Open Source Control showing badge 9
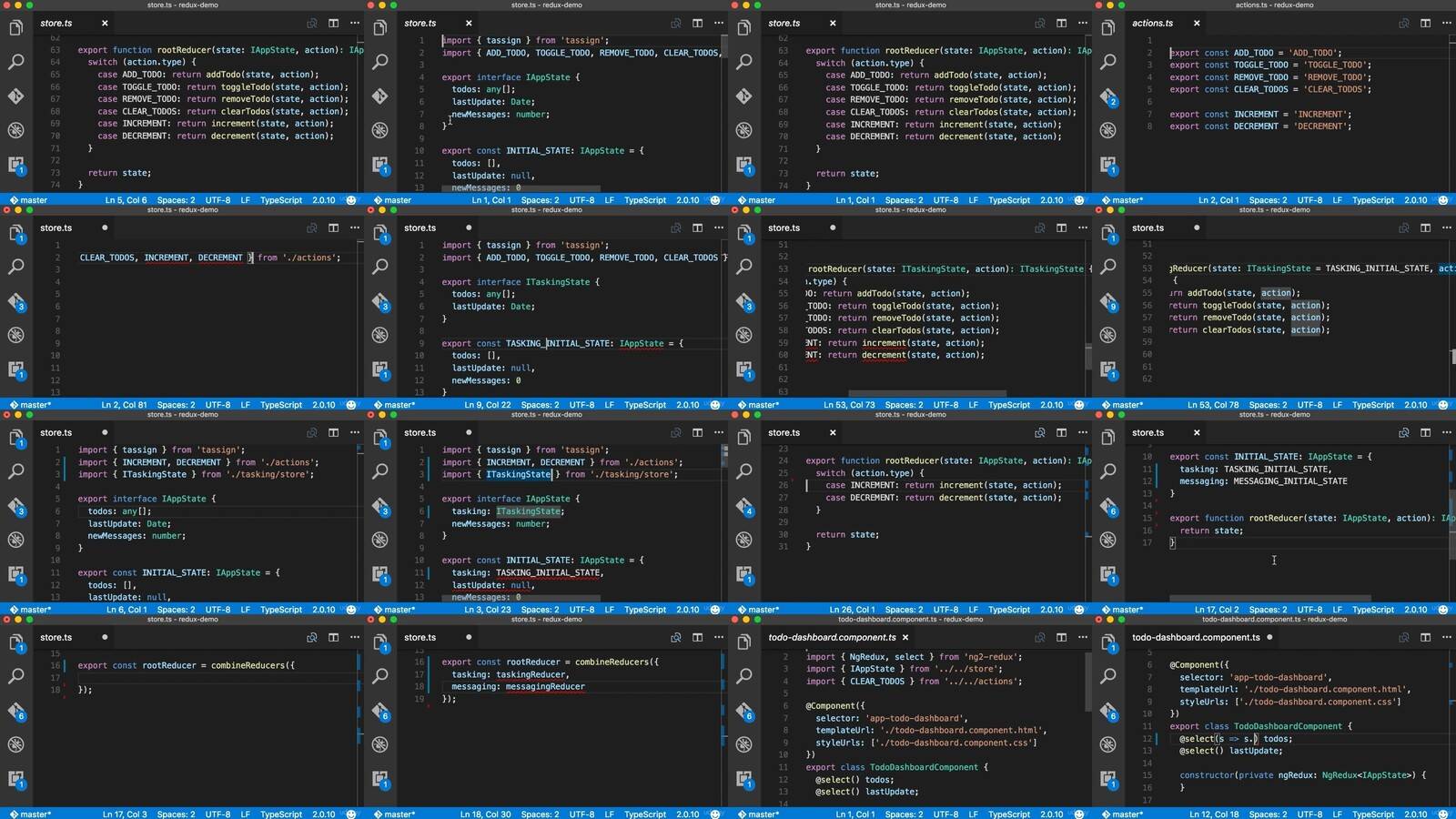This screenshot has height=819, width=1456. pyautogui.click(x=1107, y=301)
